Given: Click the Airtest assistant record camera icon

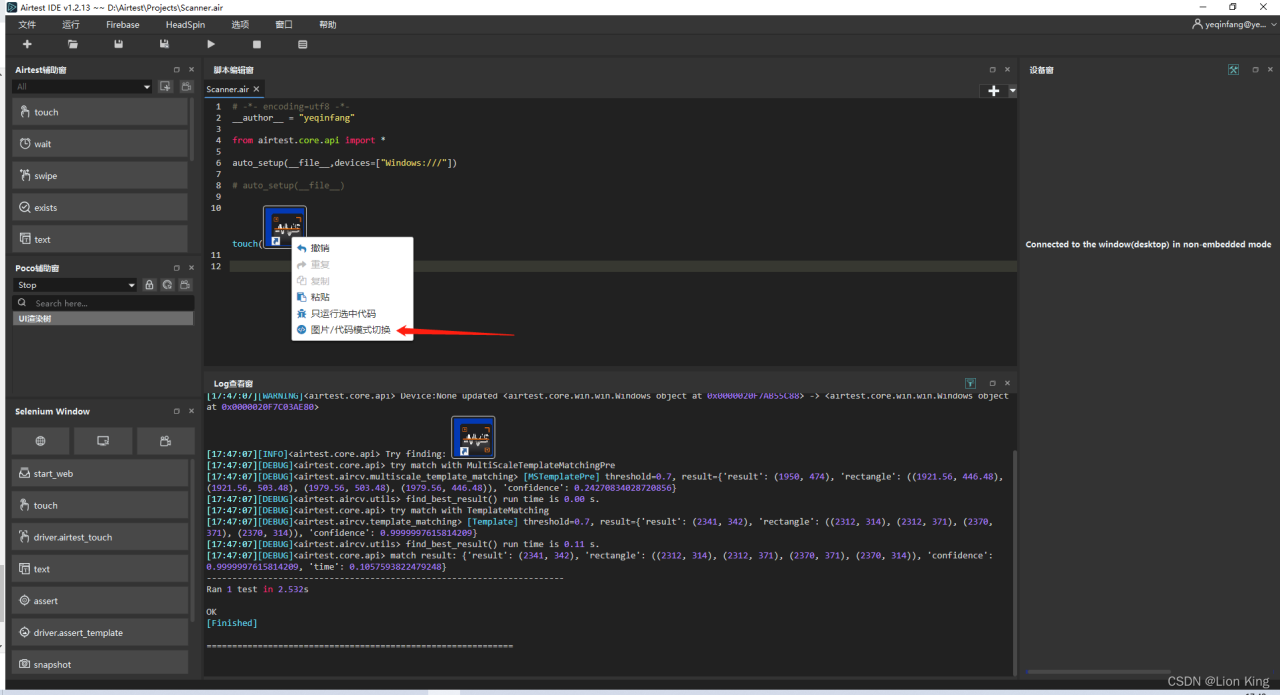Looking at the screenshot, I should pos(186,87).
